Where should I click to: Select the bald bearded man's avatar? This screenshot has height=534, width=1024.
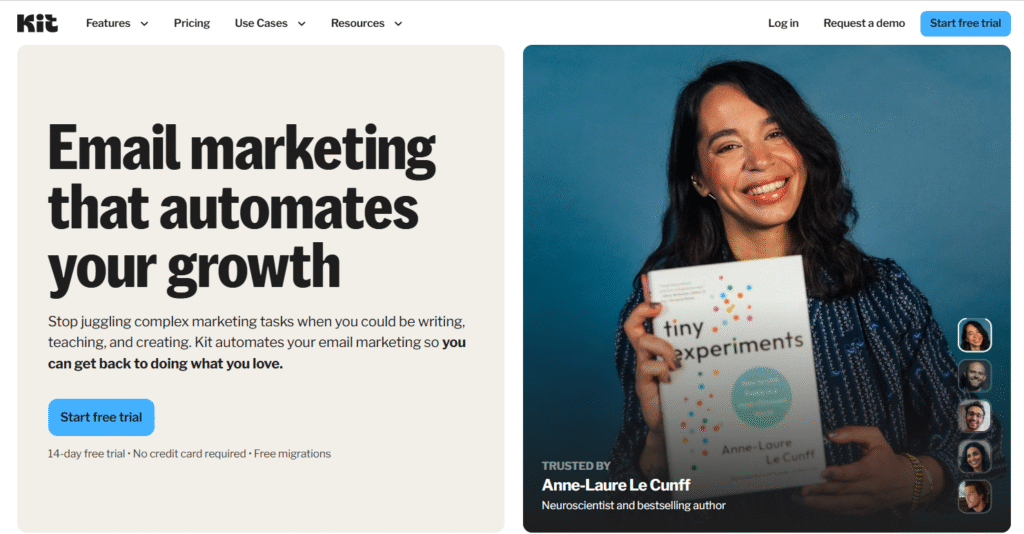[974, 375]
